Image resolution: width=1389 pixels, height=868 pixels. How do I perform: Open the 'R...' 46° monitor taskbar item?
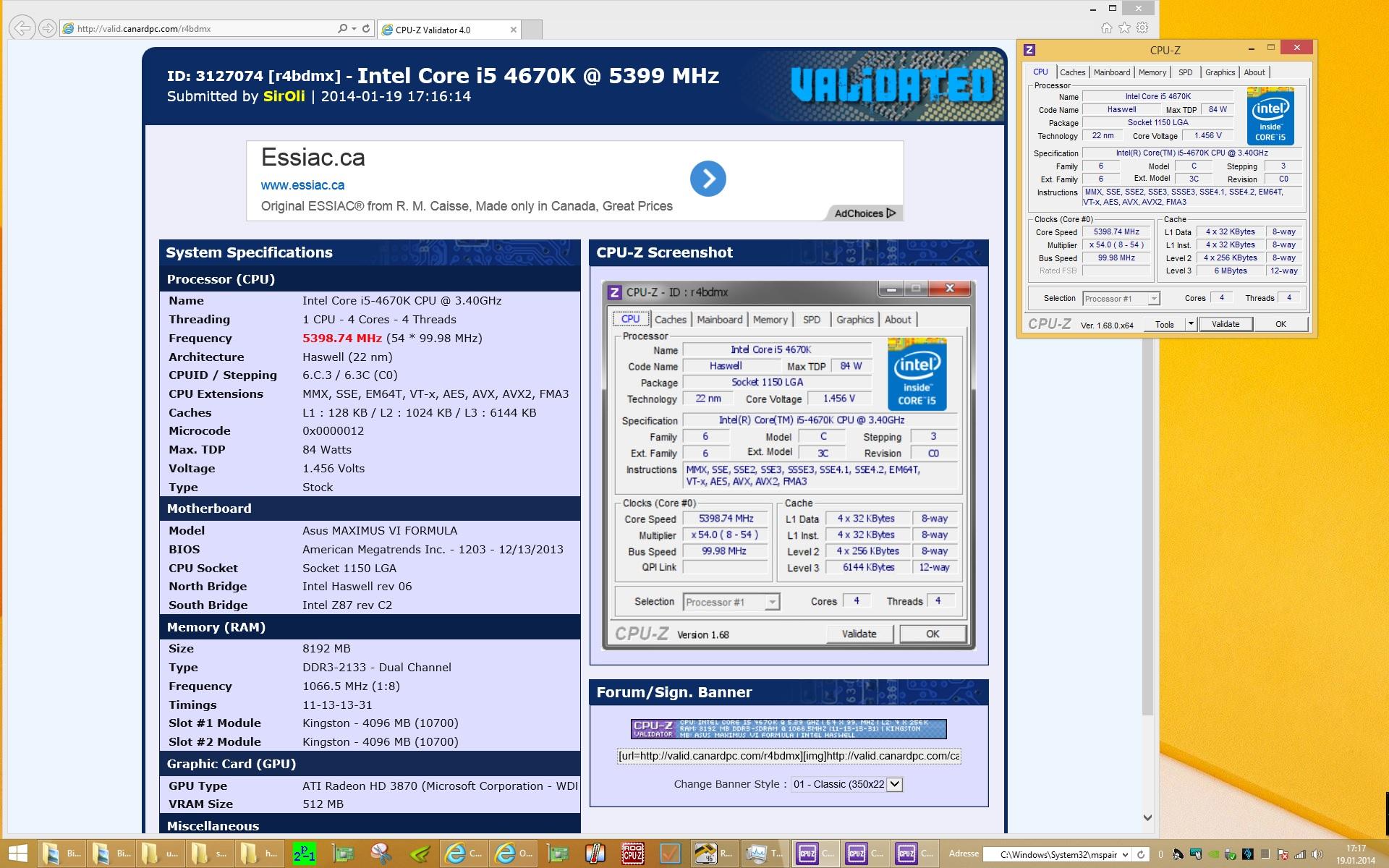(x=713, y=854)
